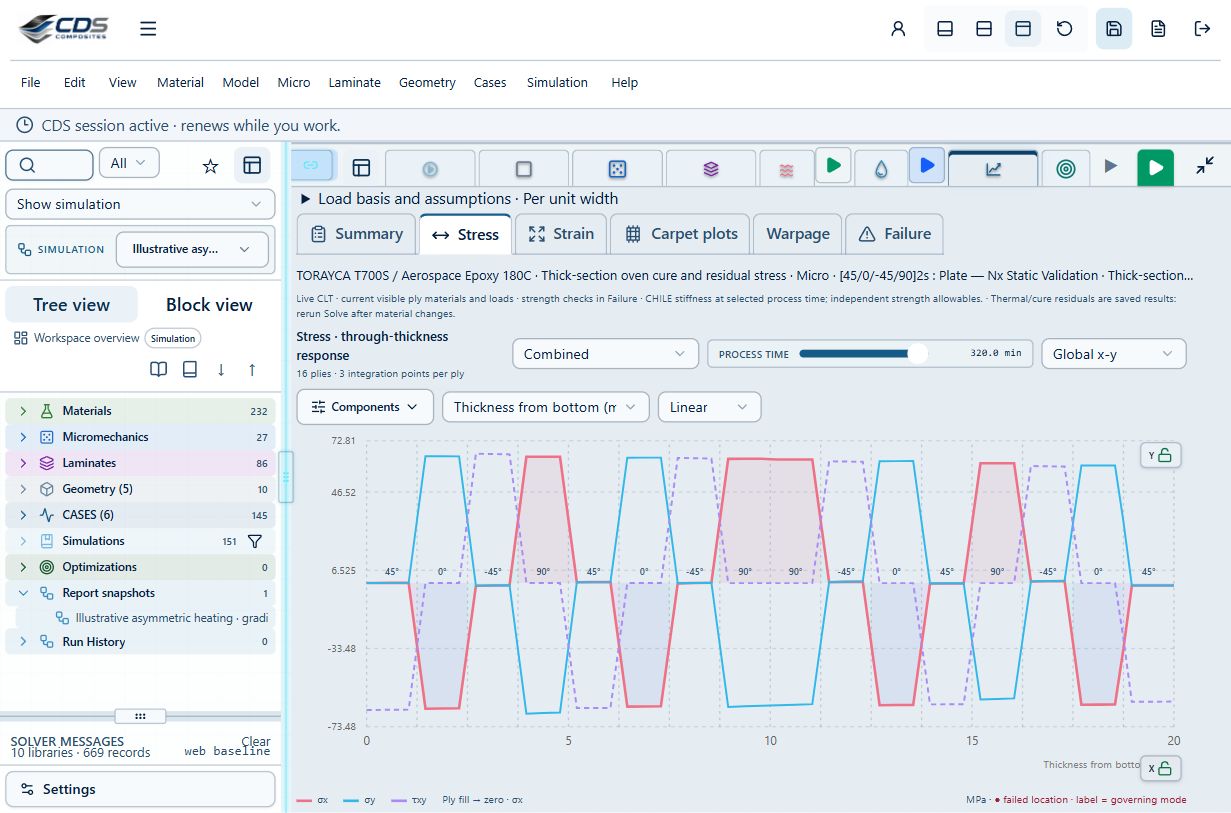The image size is (1231, 813).
Task: Click the save (floppy disk) icon
Action: click(x=1114, y=29)
